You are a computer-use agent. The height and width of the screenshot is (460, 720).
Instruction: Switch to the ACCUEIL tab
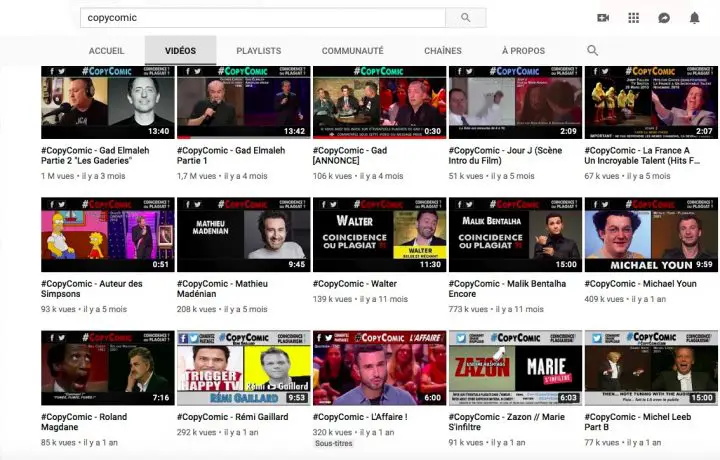107,50
